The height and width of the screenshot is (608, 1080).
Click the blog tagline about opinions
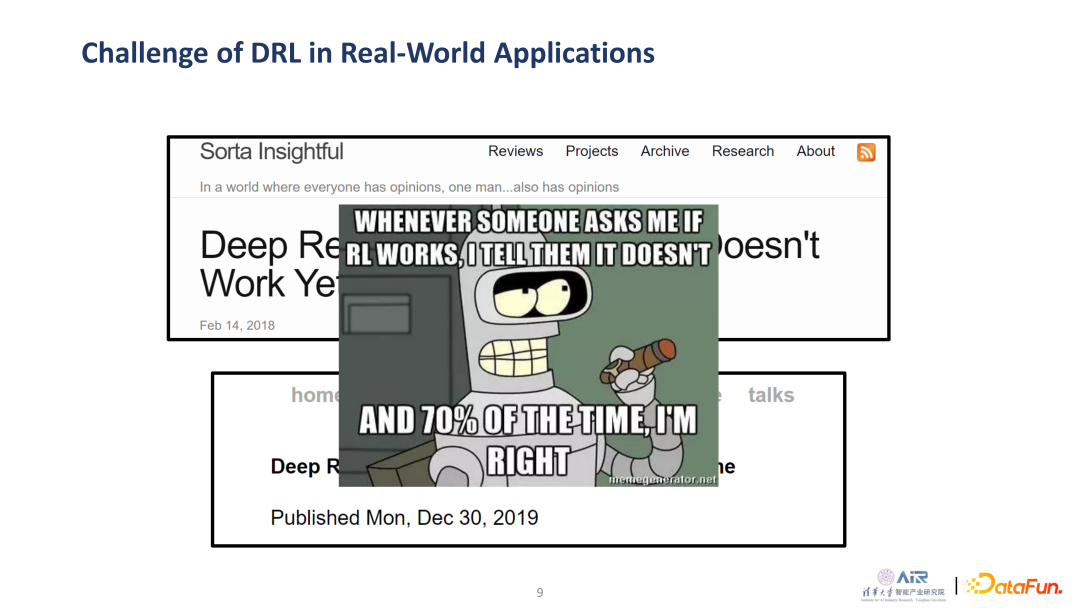click(409, 187)
